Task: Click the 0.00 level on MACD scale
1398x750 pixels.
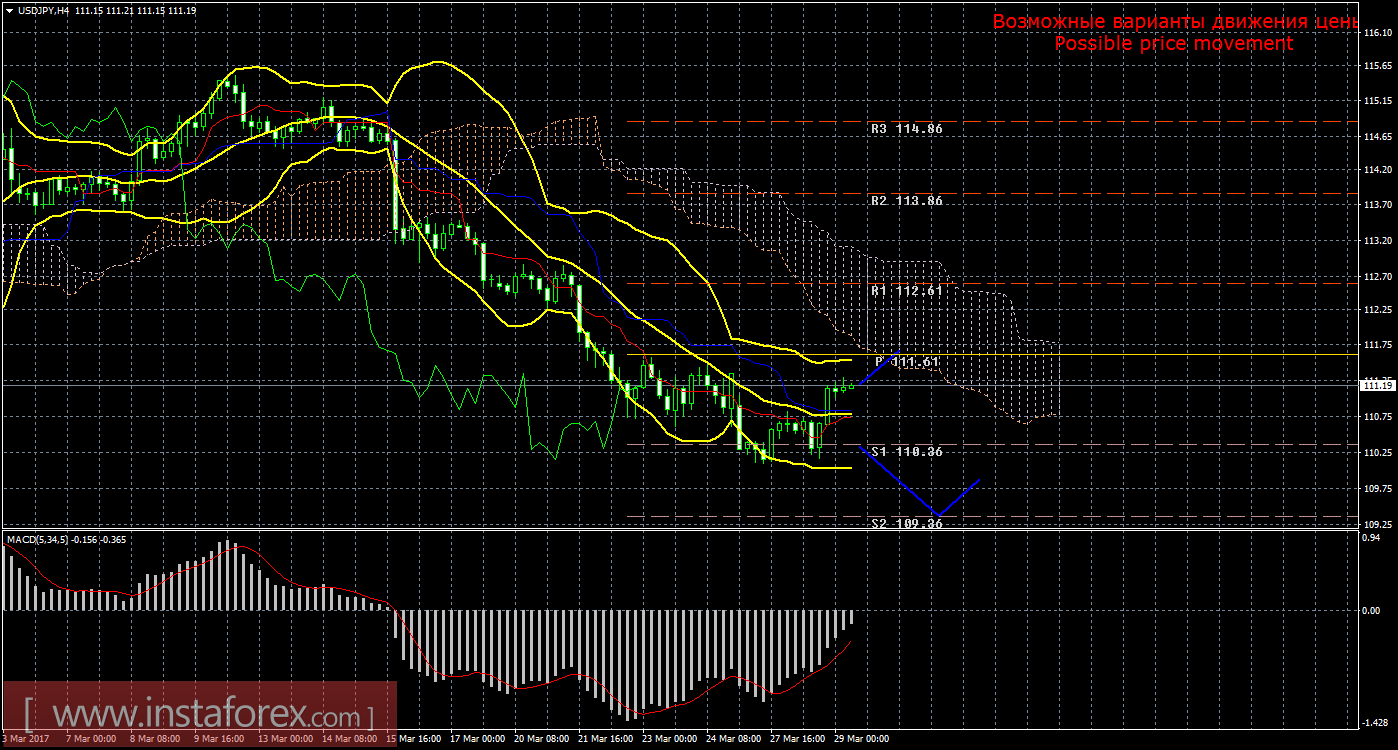Action: [1373, 610]
